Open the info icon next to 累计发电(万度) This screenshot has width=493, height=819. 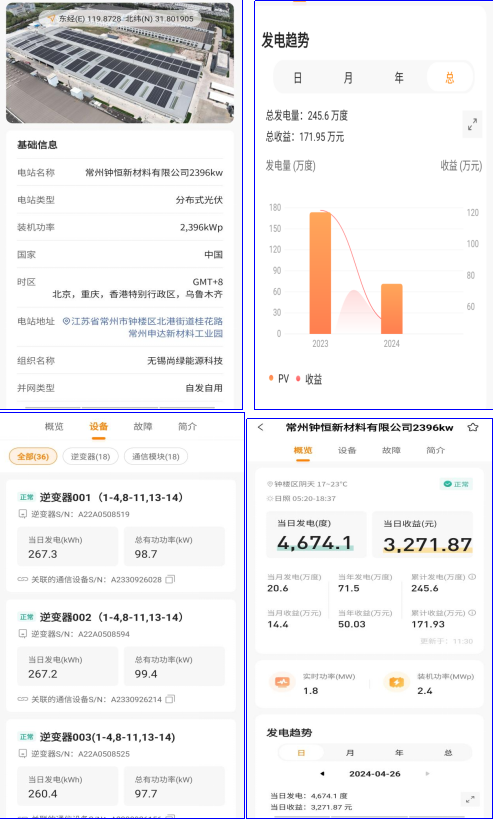point(473,577)
